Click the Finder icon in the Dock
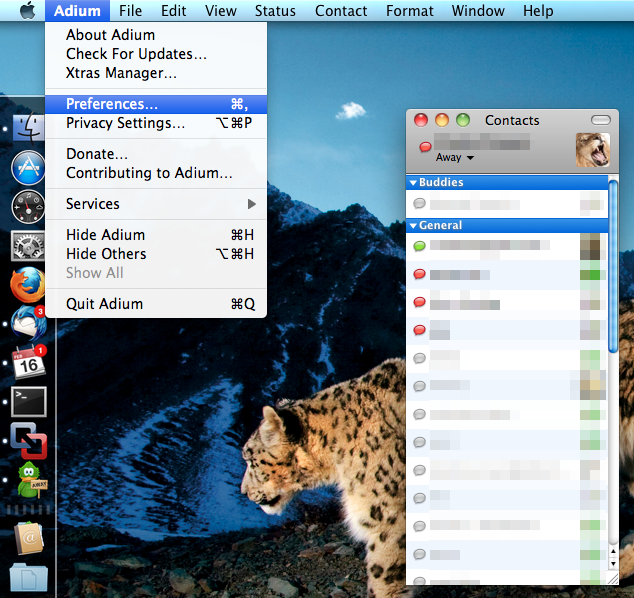The width and height of the screenshot is (634, 598). [28, 128]
